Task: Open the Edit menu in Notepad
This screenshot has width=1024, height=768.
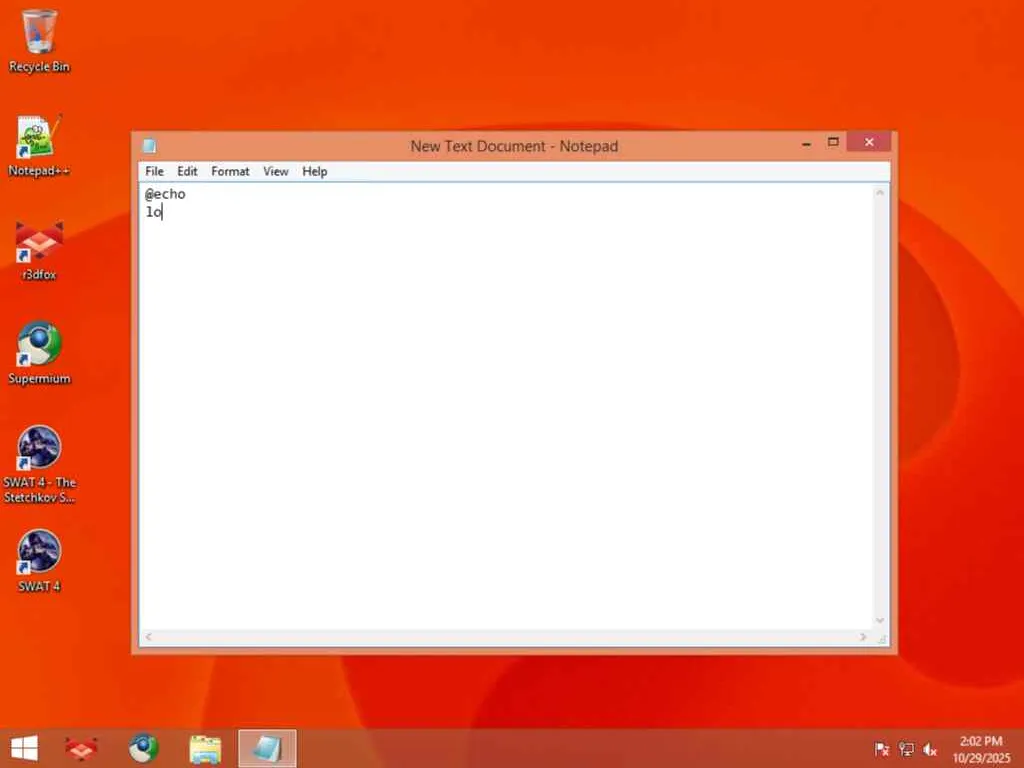Action: pos(187,171)
